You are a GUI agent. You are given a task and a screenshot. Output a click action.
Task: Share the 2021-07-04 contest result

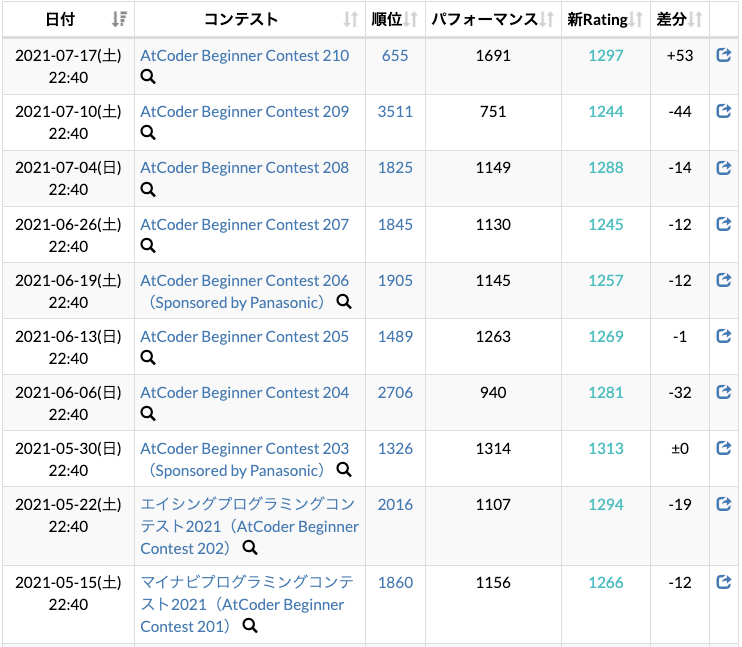pyautogui.click(x=724, y=168)
